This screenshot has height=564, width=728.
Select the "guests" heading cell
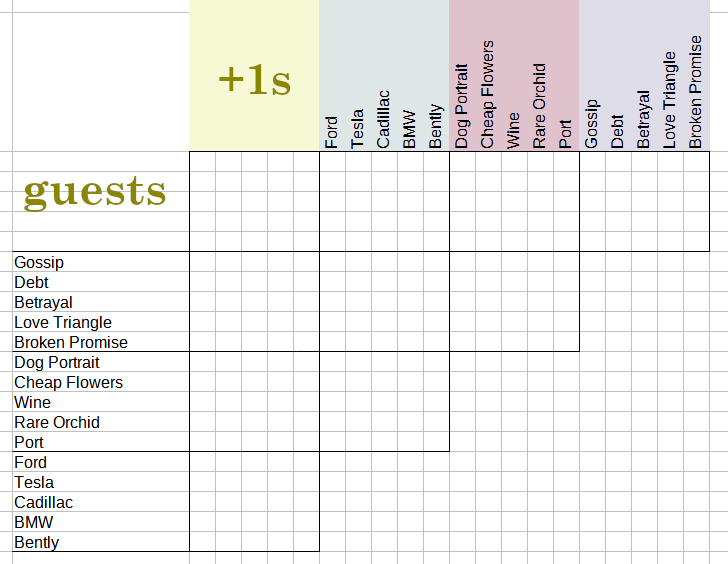click(95, 190)
